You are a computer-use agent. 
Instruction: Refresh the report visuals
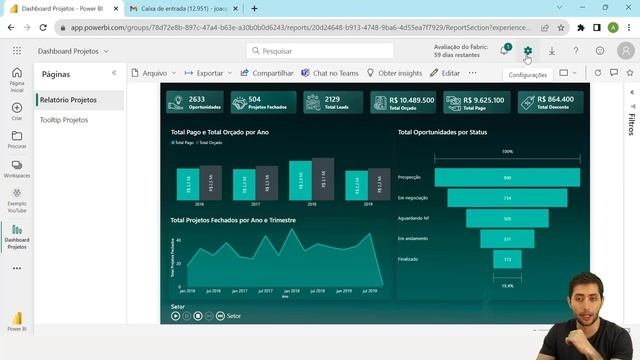pos(598,73)
